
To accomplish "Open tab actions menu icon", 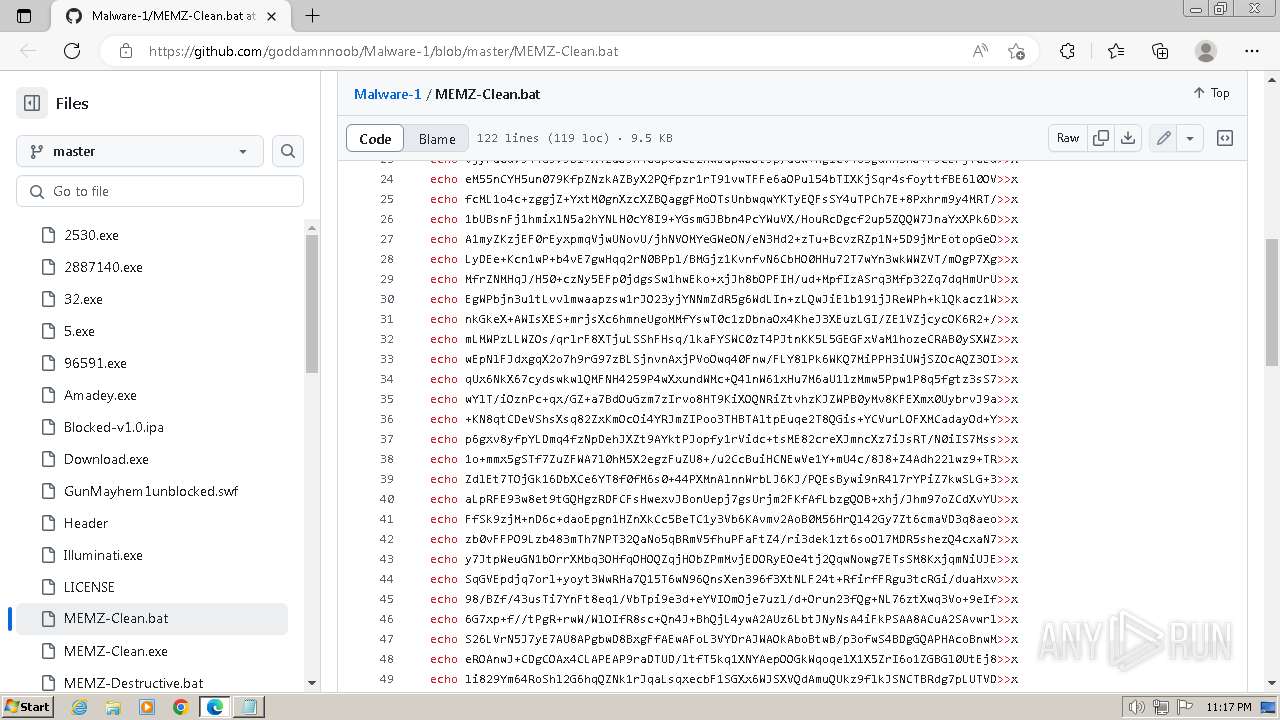I will coord(24,16).
